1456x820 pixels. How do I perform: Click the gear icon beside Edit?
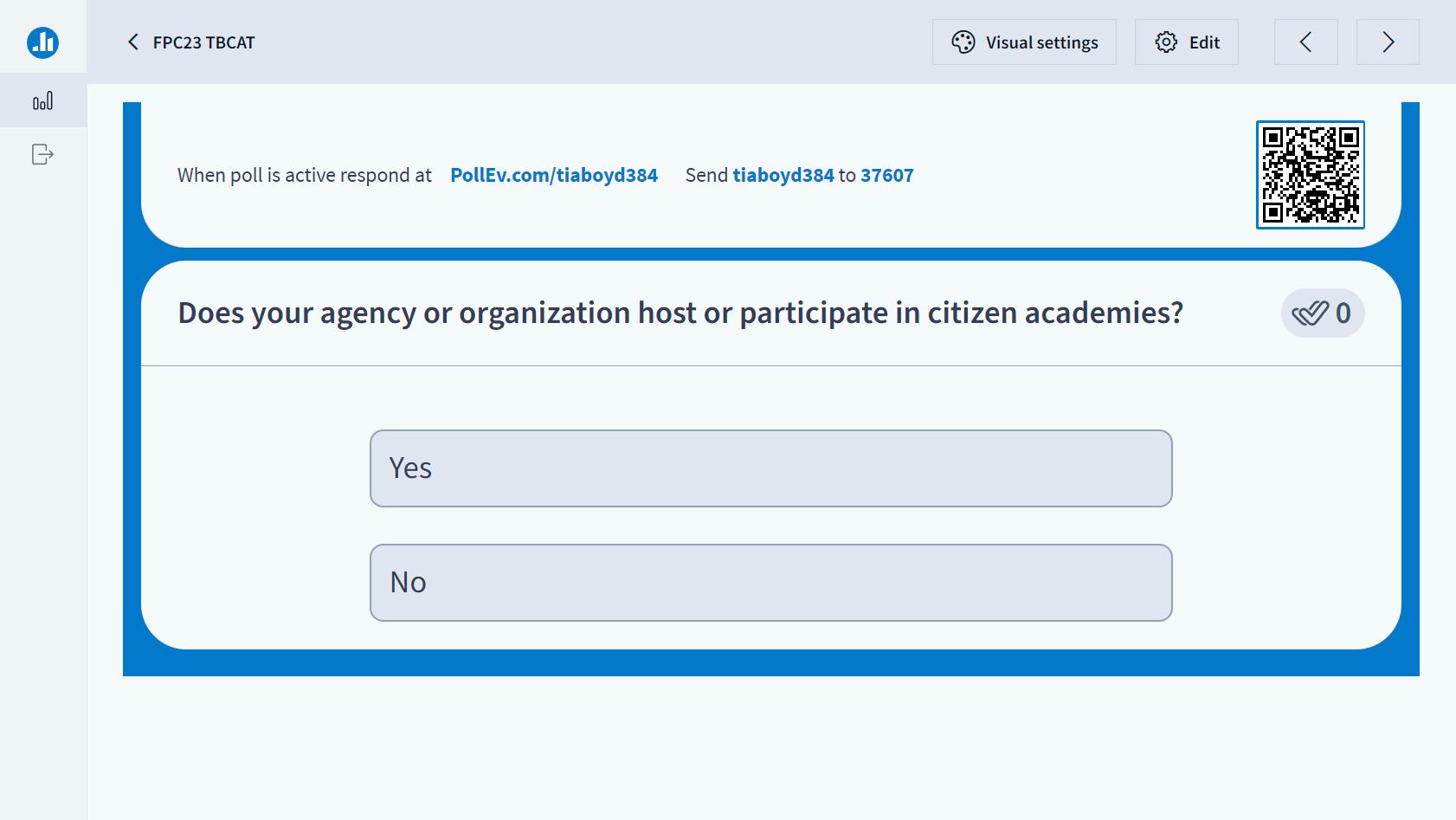1166,42
